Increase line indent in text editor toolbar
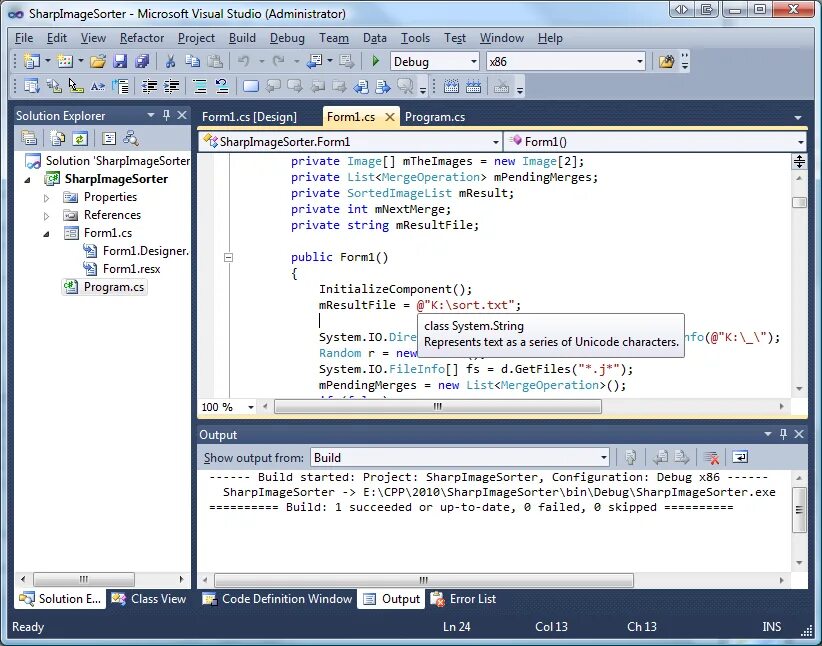The image size is (822, 646). click(171, 86)
